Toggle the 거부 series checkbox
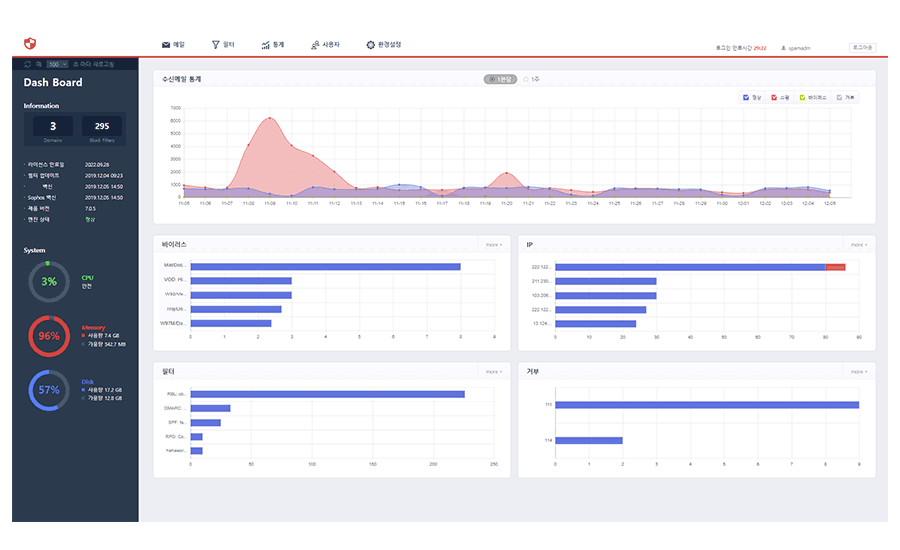 839,98
